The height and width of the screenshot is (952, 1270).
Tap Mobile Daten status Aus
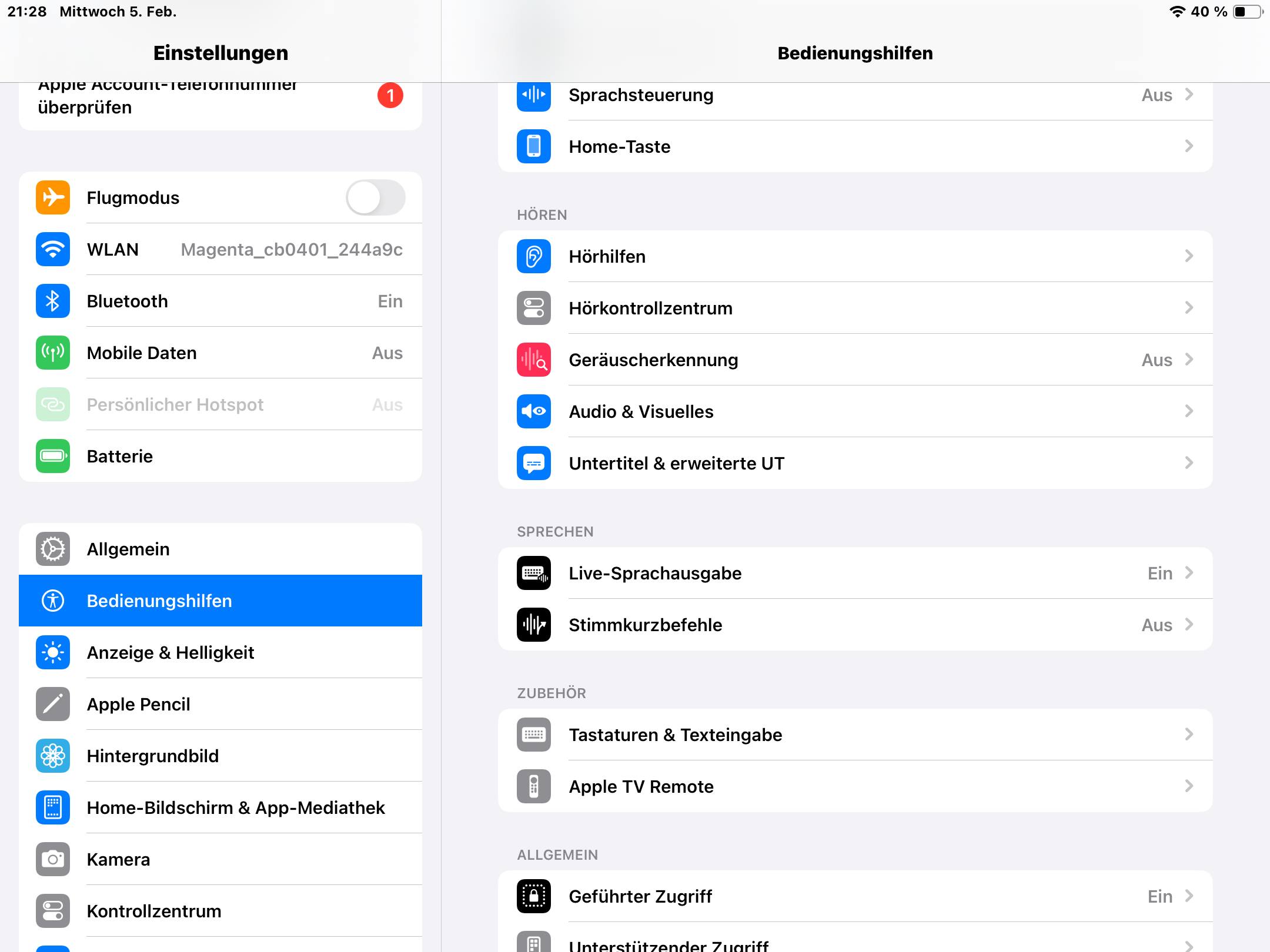pos(387,353)
